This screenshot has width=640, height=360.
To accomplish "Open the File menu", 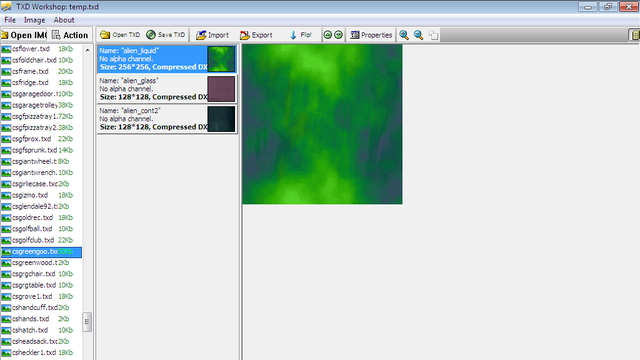I will (10, 20).
